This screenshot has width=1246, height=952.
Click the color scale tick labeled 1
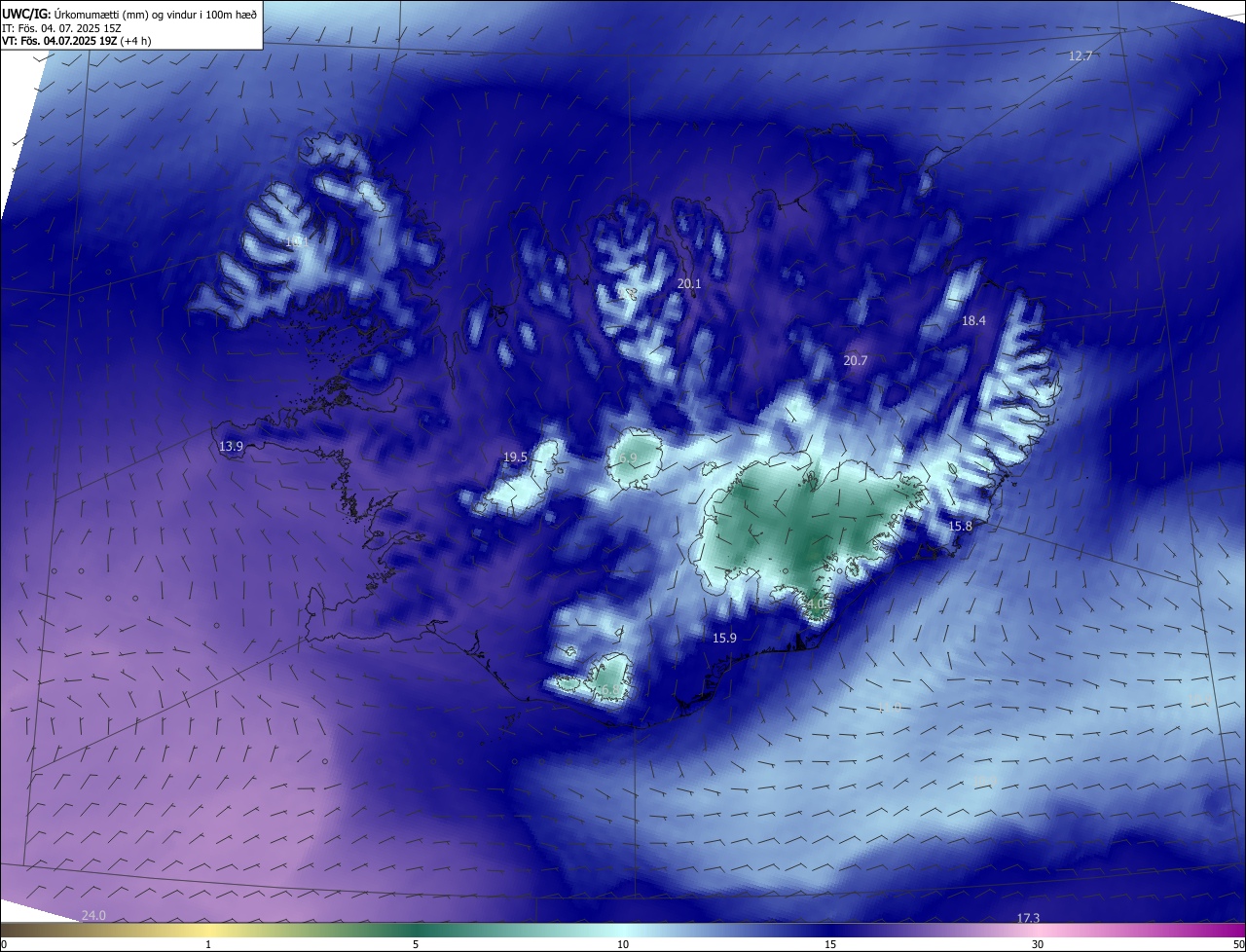click(208, 944)
